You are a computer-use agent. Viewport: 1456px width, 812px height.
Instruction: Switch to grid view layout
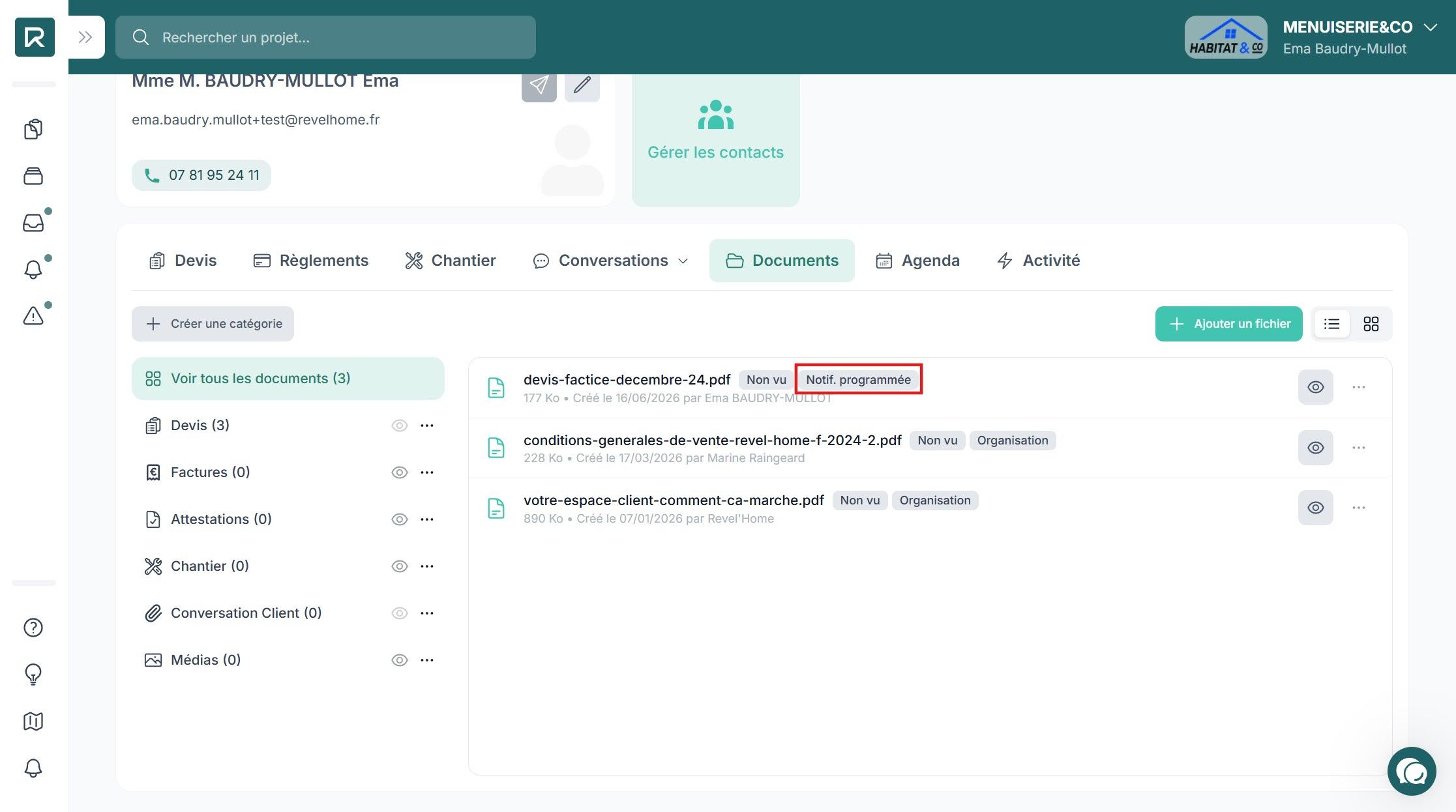click(1371, 324)
